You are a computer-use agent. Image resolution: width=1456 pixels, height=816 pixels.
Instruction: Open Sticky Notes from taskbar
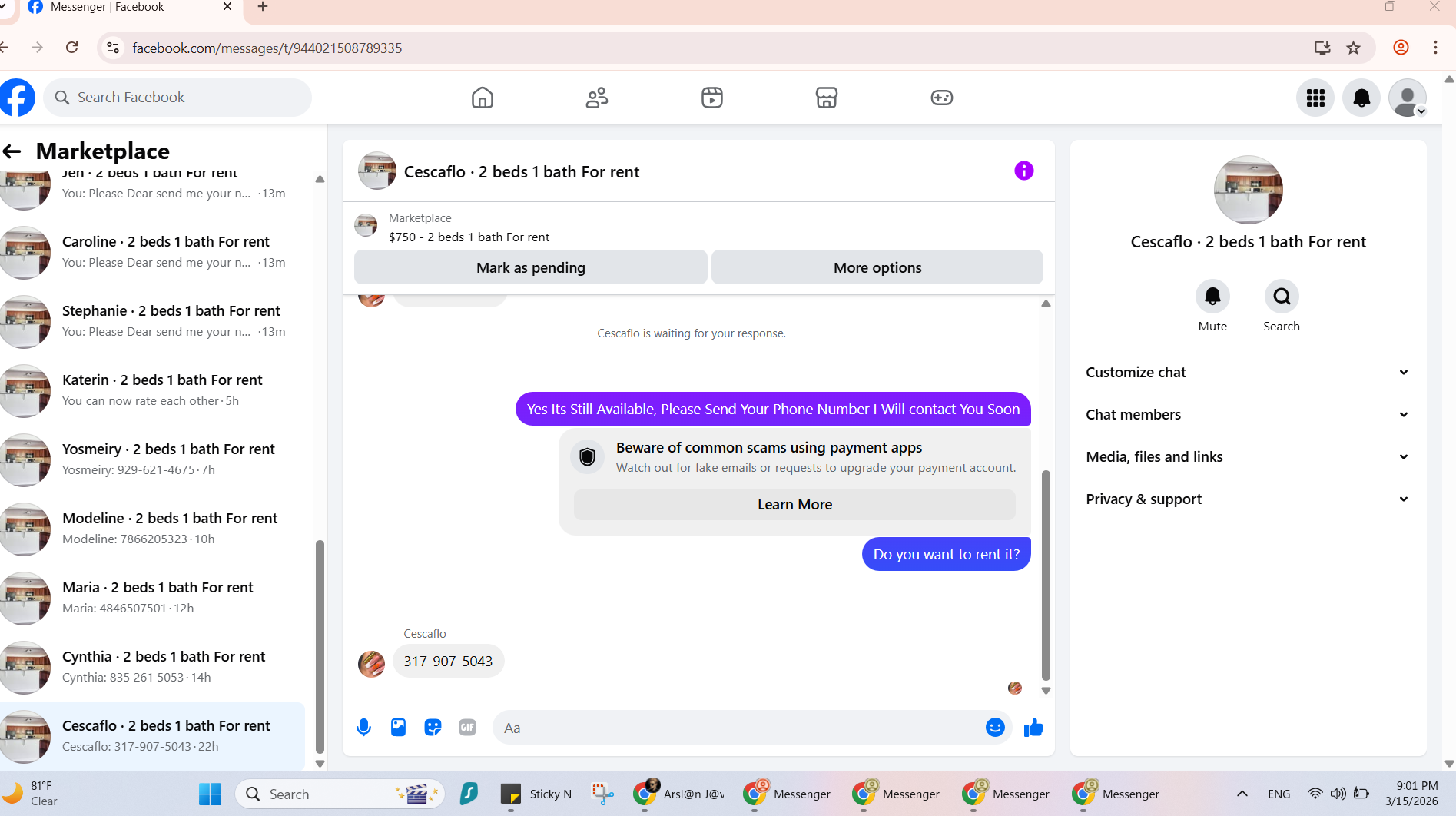(x=536, y=794)
